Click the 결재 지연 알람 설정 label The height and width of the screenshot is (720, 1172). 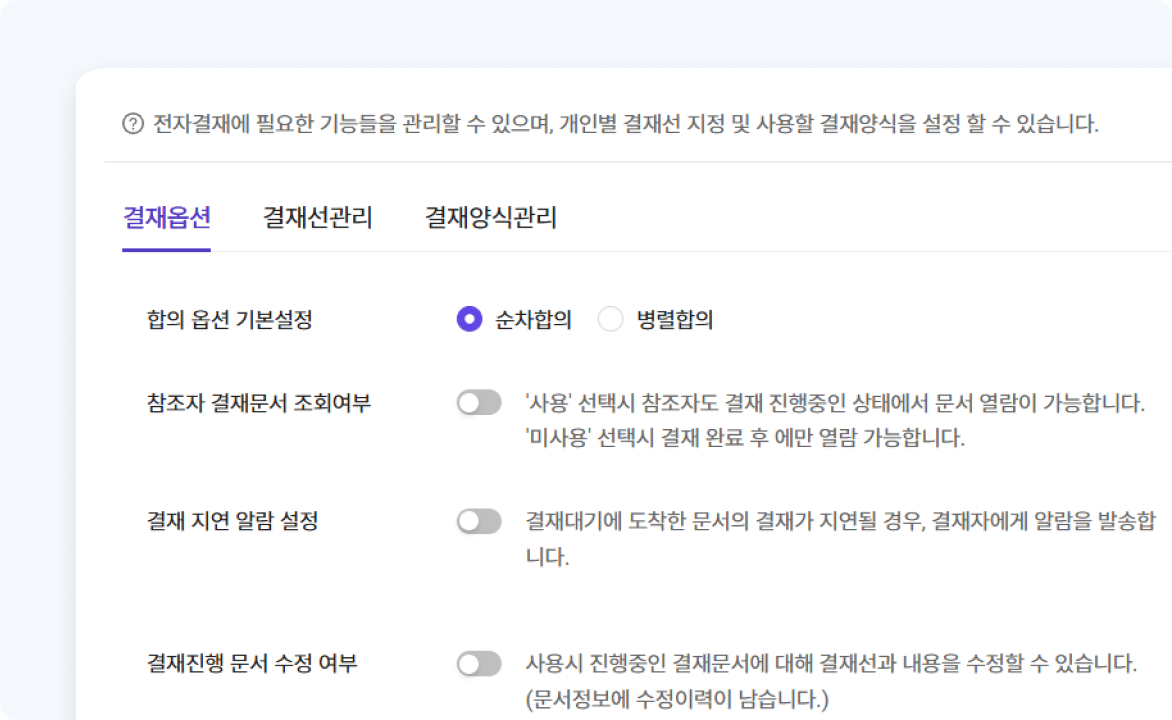point(232,521)
